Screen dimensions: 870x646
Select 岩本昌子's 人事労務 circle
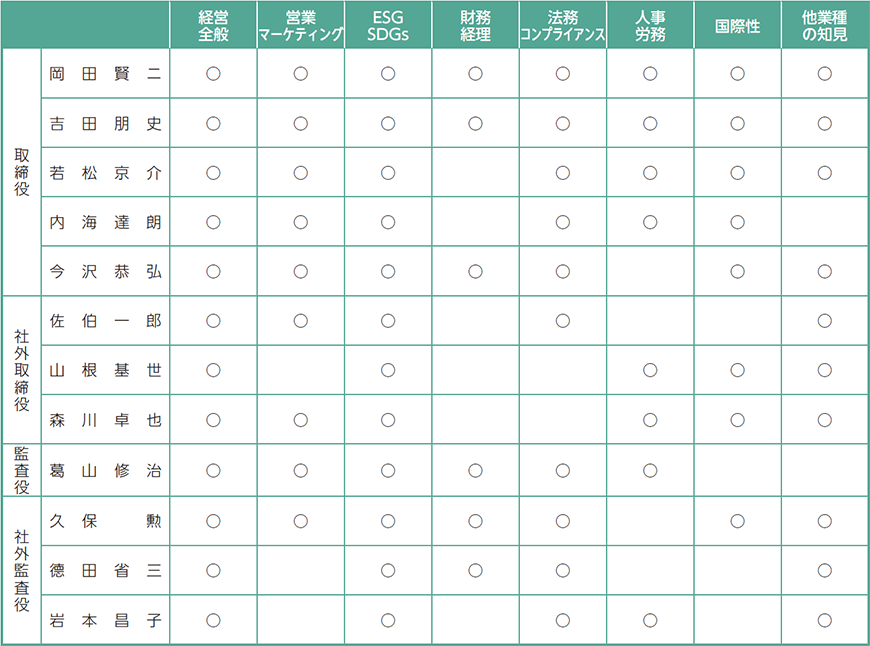pyautogui.click(x=650, y=620)
